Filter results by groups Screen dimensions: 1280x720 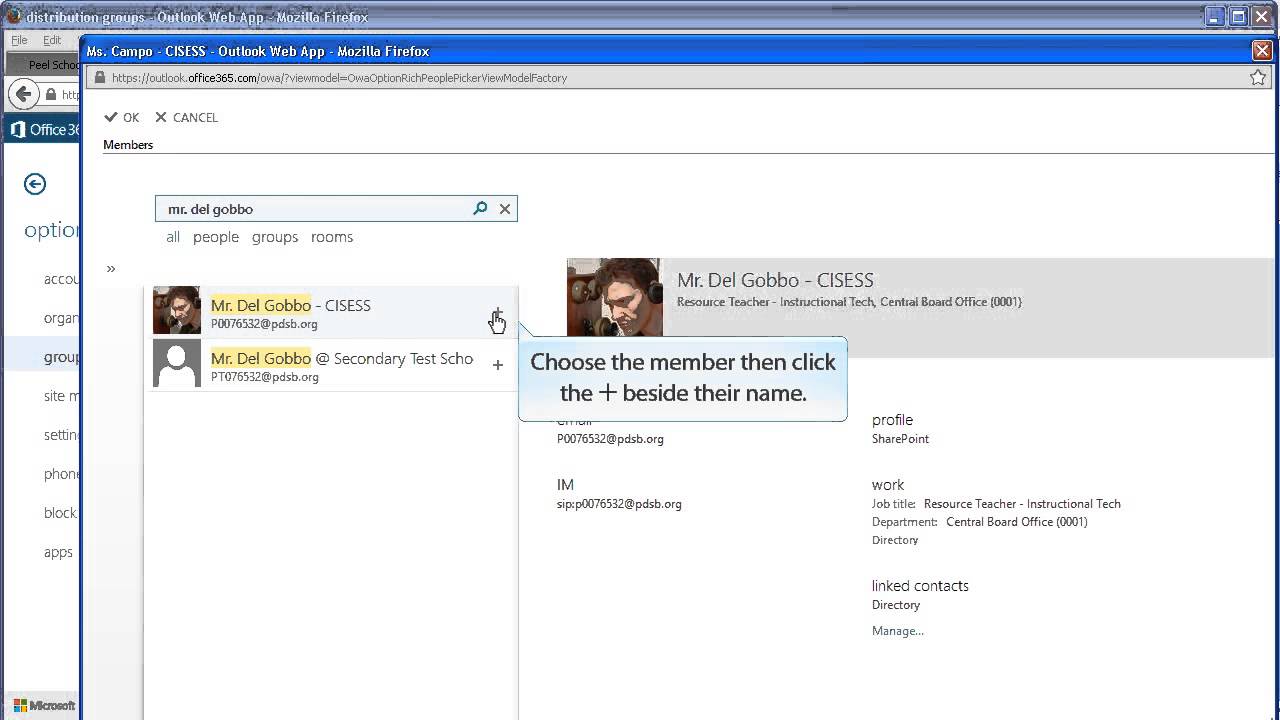click(x=275, y=237)
